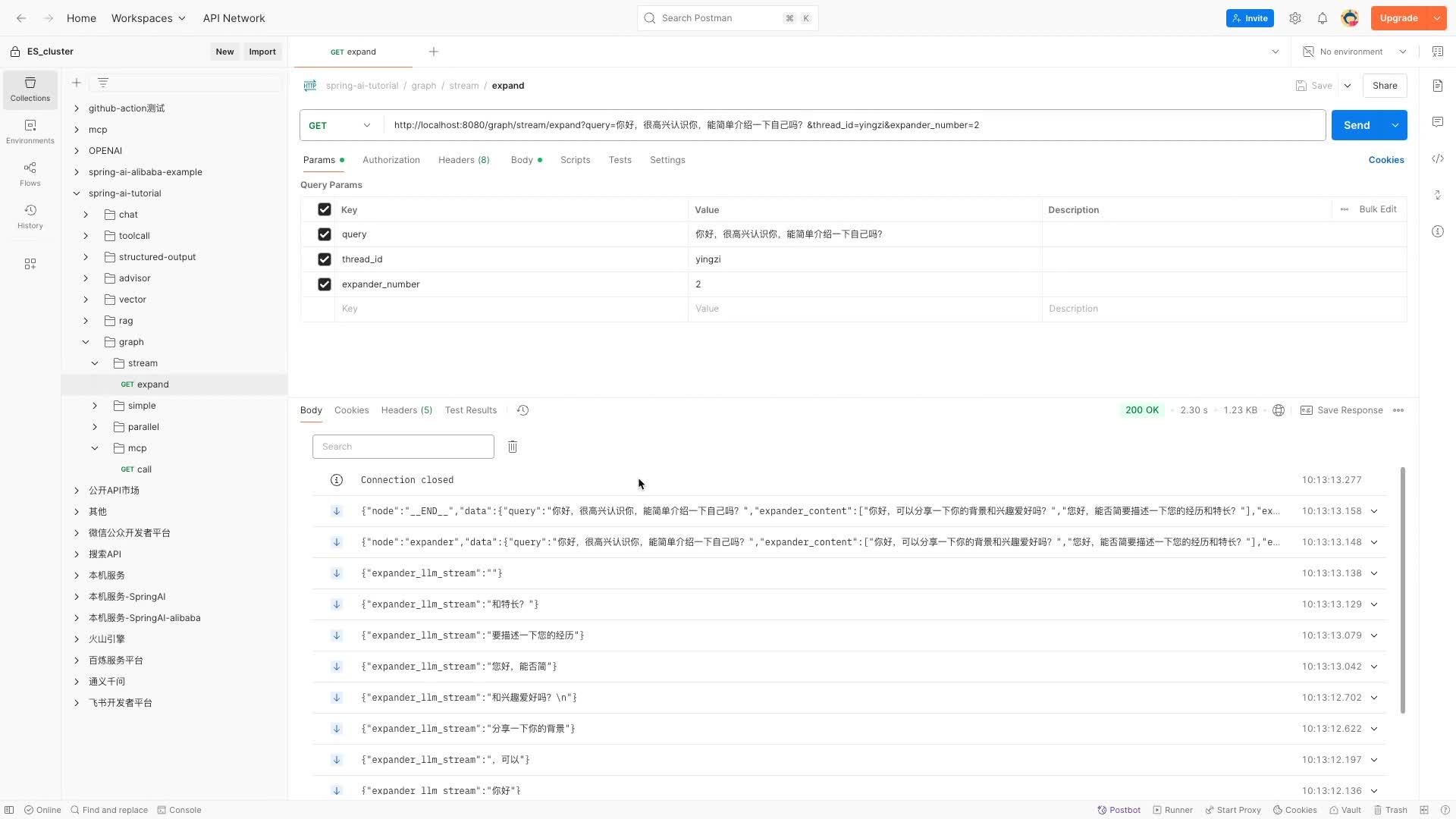Switch to the Scripts tab
This screenshot has width=1456, height=819.
click(x=575, y=160)
